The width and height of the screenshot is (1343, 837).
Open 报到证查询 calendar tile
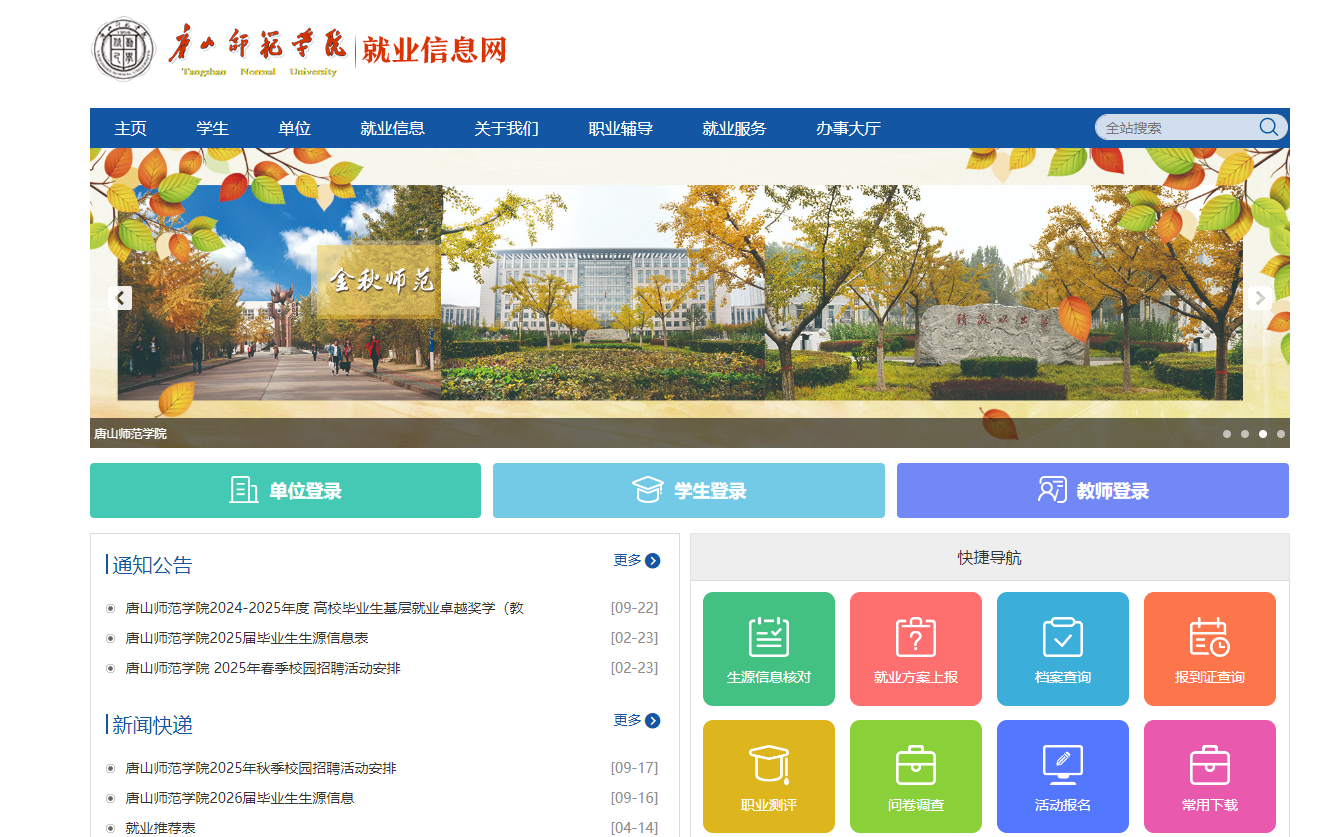1209,648
